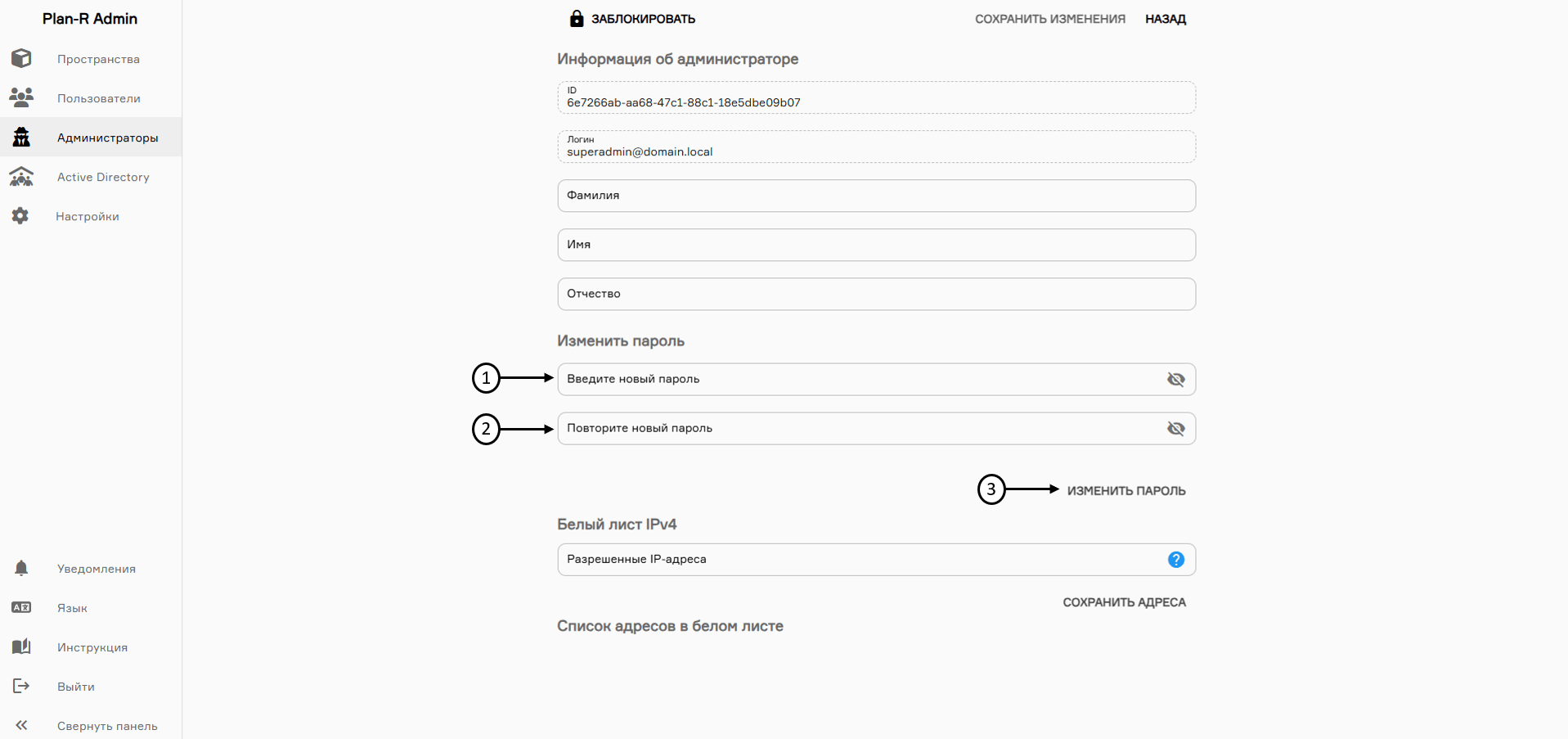Screen dimensions: 1568x739
Task: Click the Фамилия input field
Action: 875,196
